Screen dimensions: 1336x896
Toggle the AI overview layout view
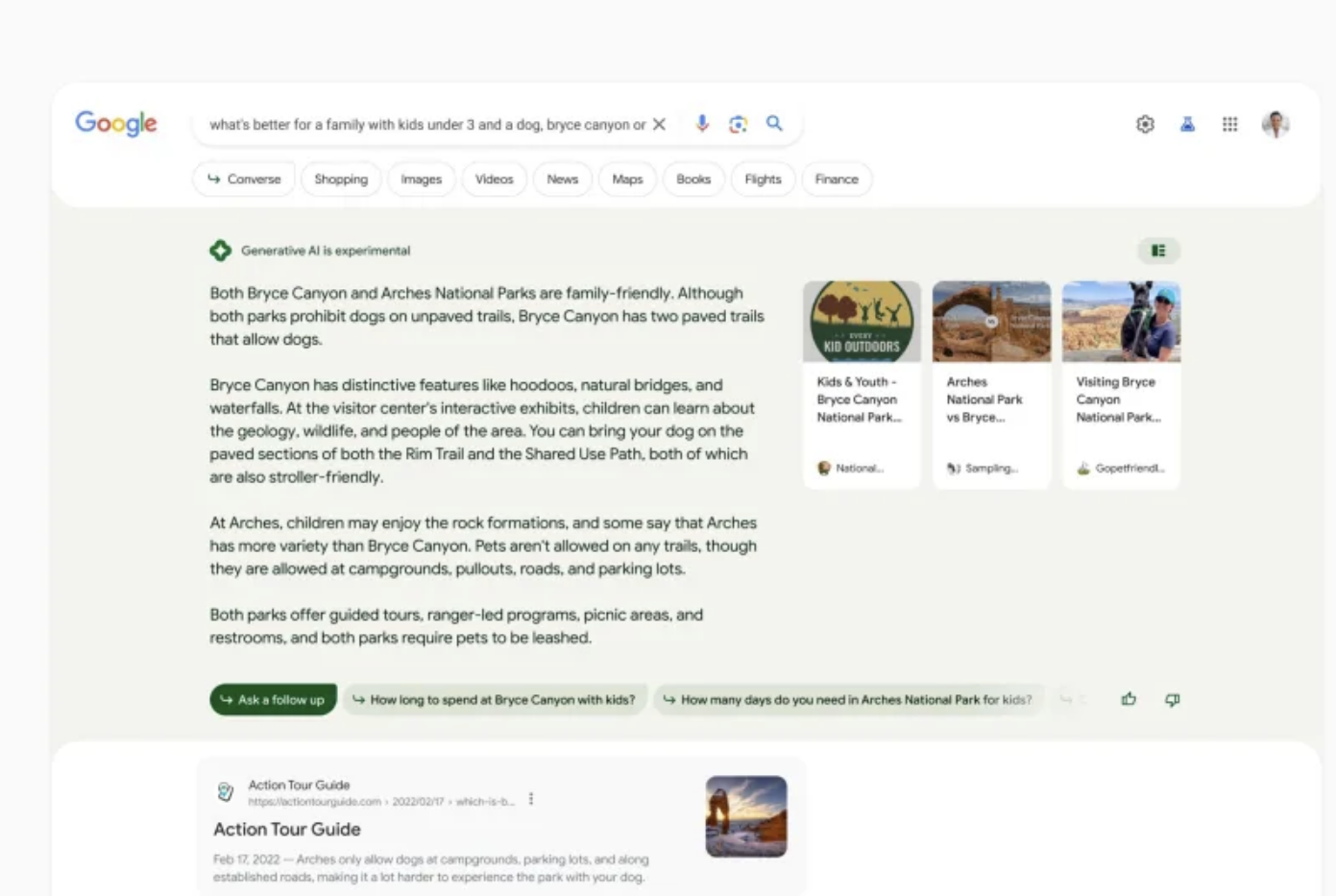[x=1158, y=251]
